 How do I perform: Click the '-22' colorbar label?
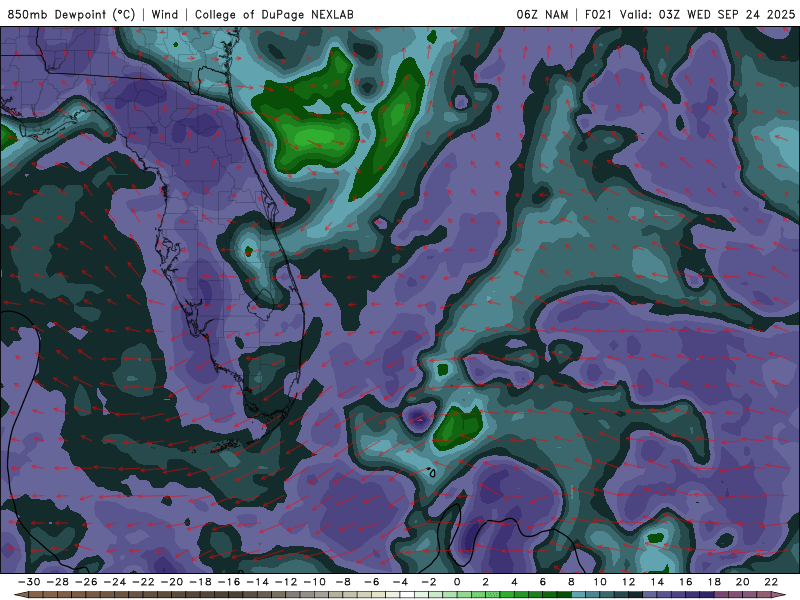[x=143, y=582]
